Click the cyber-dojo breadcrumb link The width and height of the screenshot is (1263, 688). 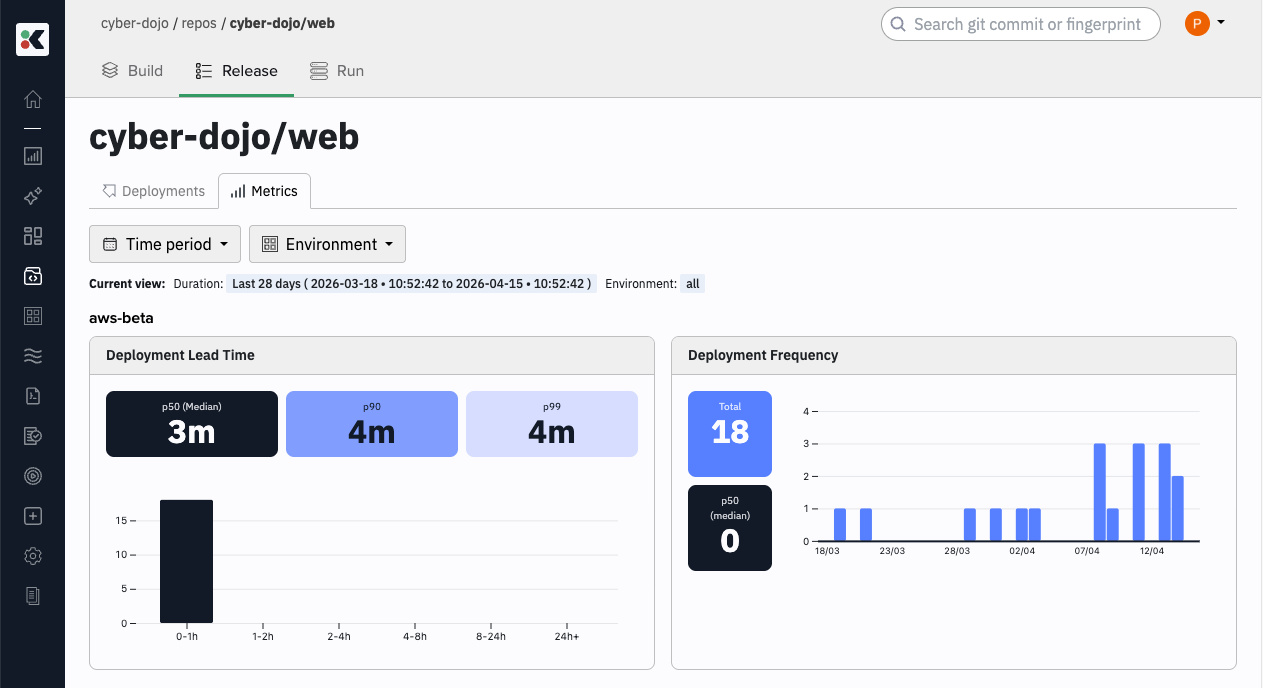[135, 23]
